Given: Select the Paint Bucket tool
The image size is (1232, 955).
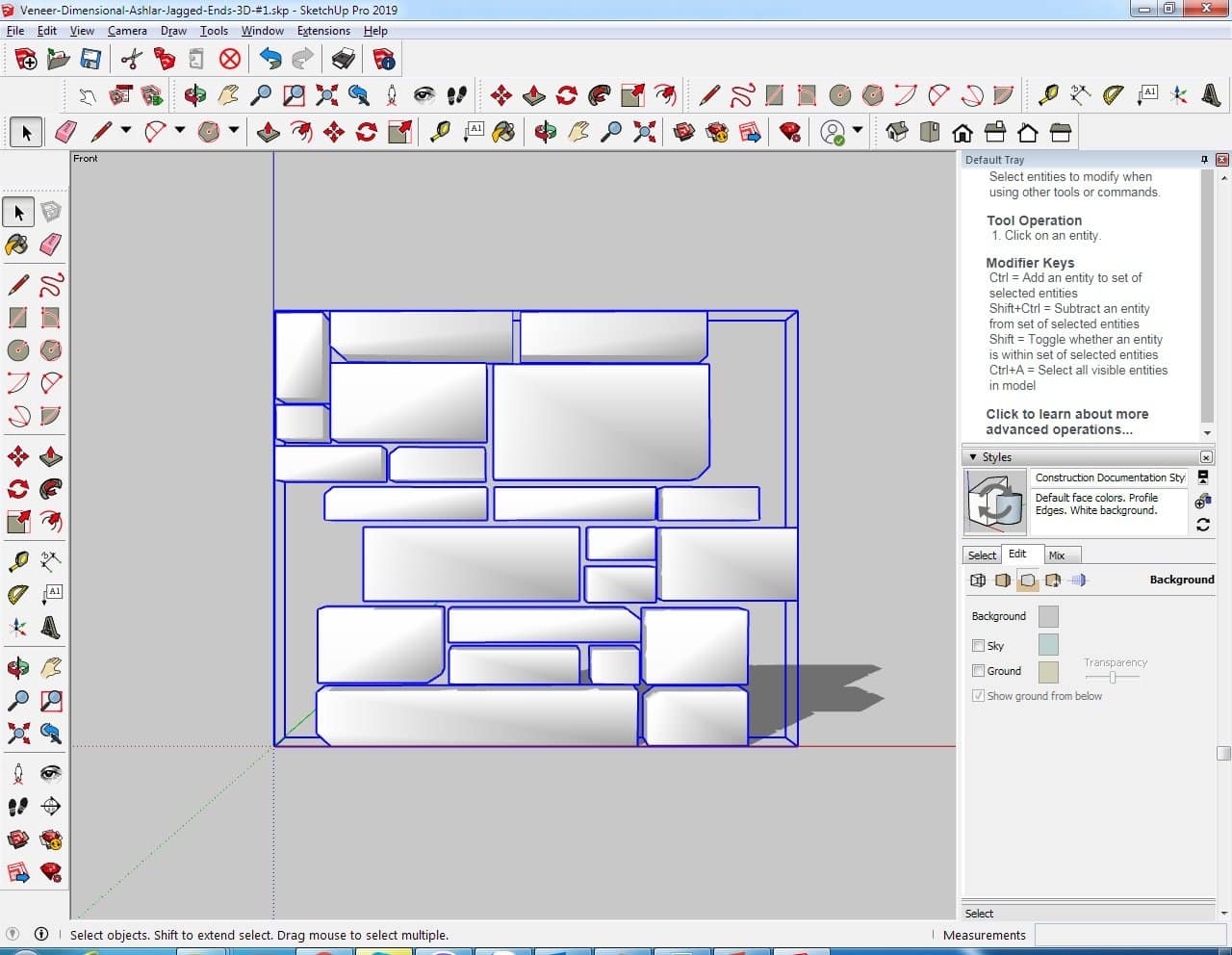Looking at the screenshot, I should (18, 245).
